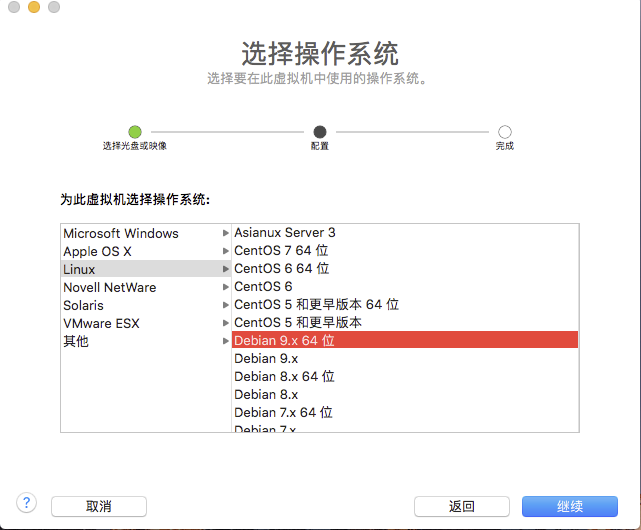Choose Debian 8.x 64 位
Image resolution: width=641 pixels, height=530 pixels.
405,376
